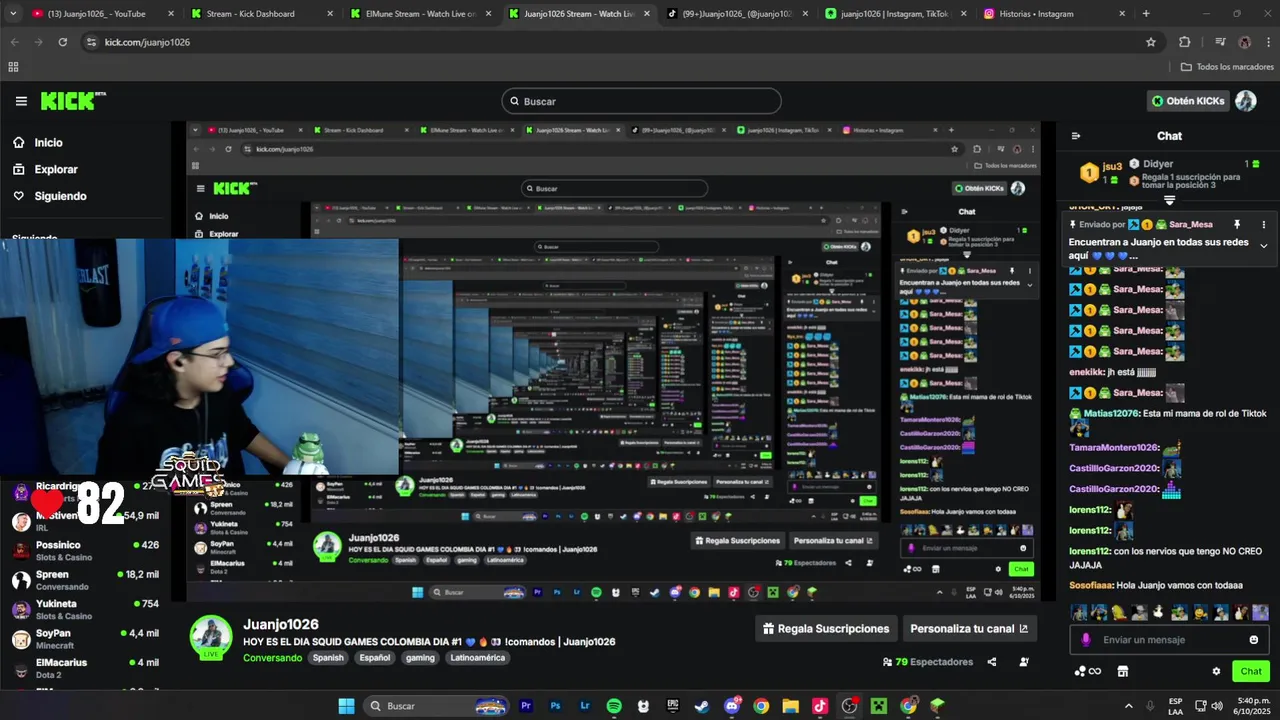Select the Latinoamérica tag

click(478, 658)
